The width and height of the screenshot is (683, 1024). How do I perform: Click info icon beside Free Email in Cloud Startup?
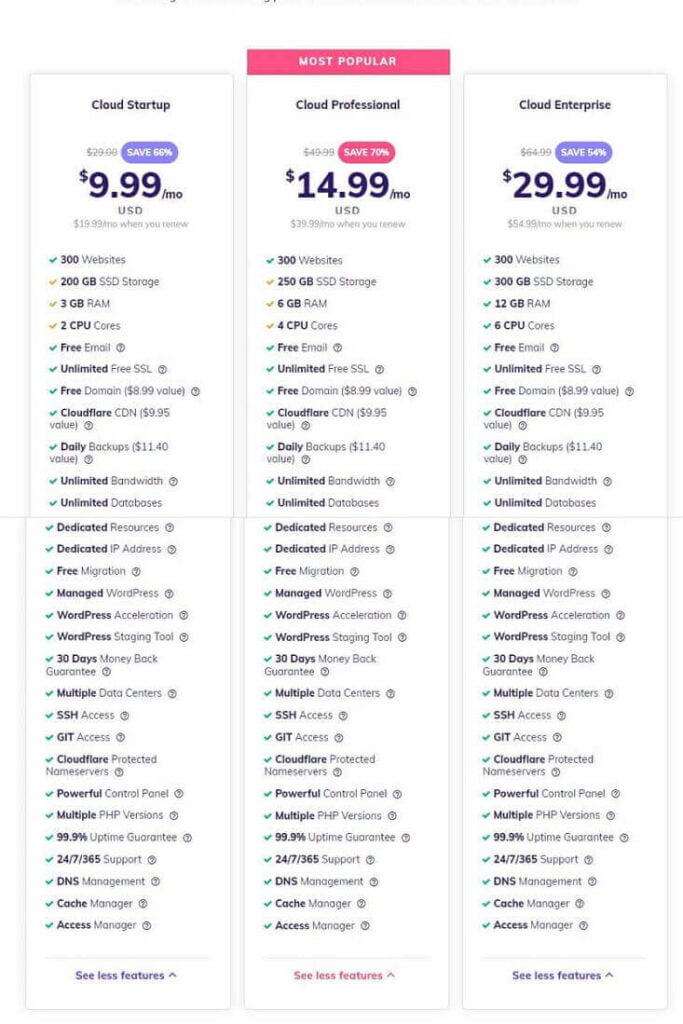click(121, 348)
